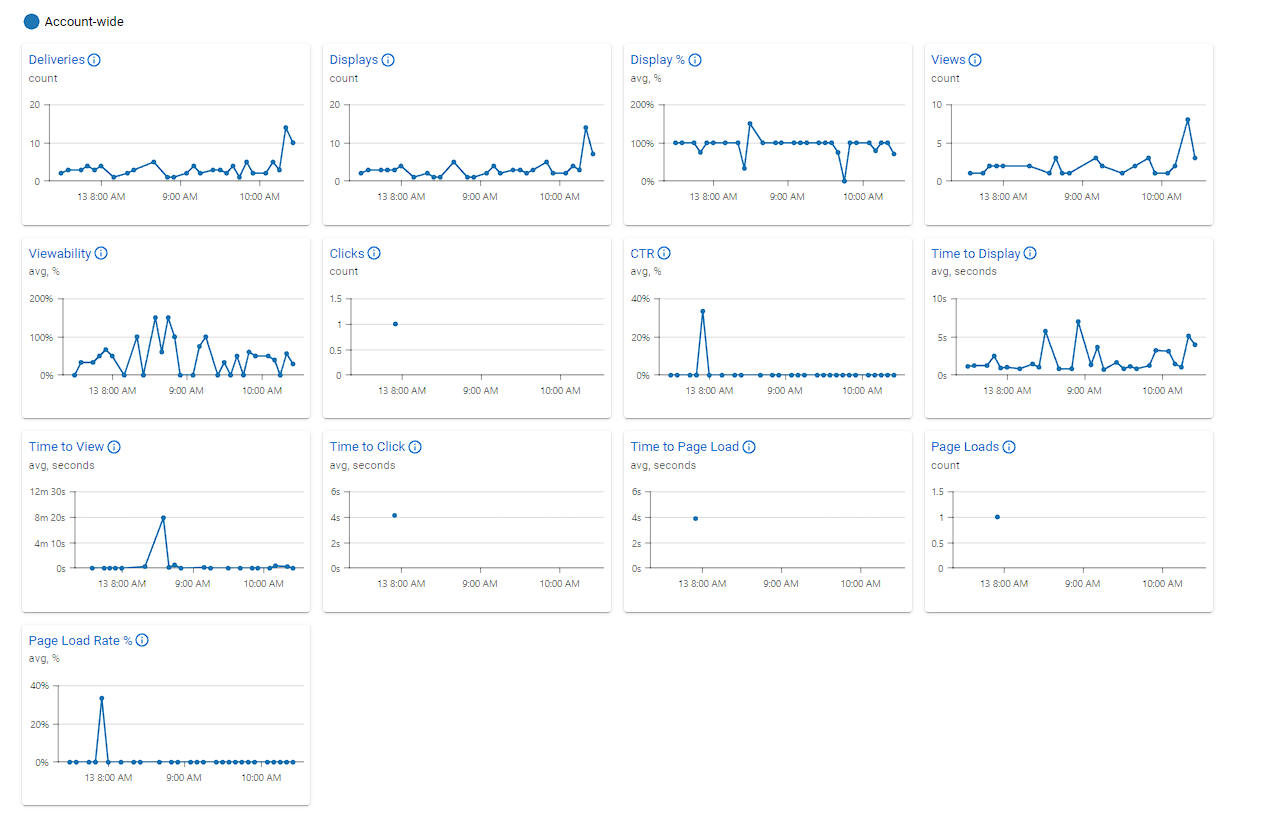Screen dimensions: 1275x817
Task: Show info for the Views metric
Action: [975, 60]
